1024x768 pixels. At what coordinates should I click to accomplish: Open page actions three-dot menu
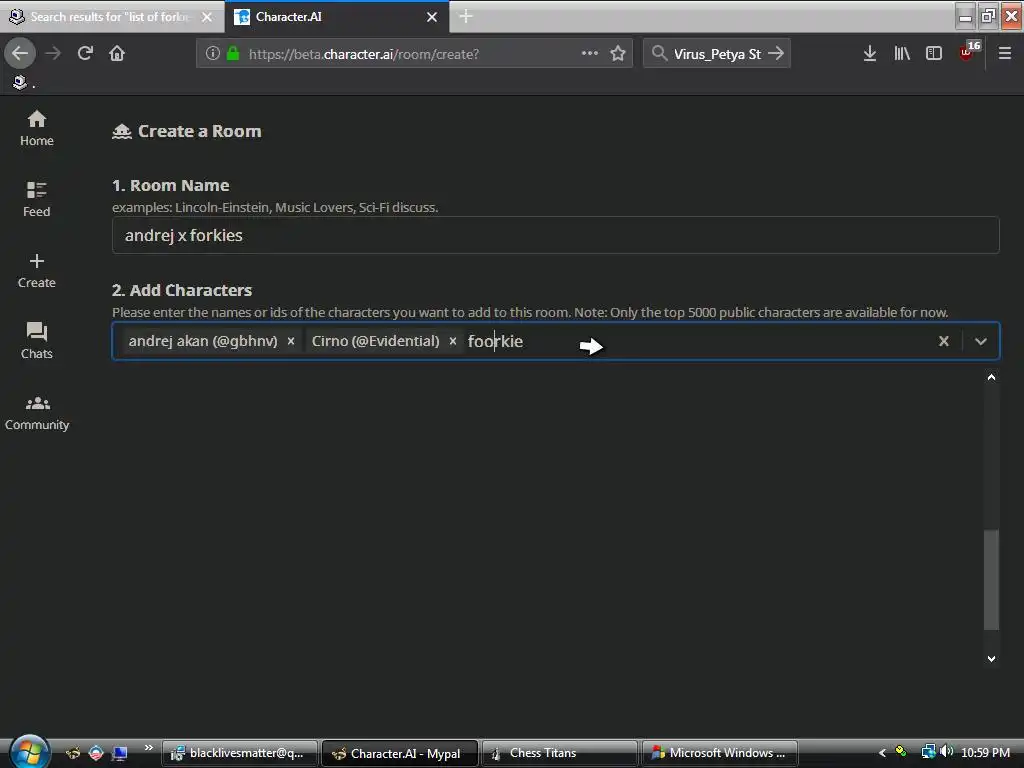(590, 53)
